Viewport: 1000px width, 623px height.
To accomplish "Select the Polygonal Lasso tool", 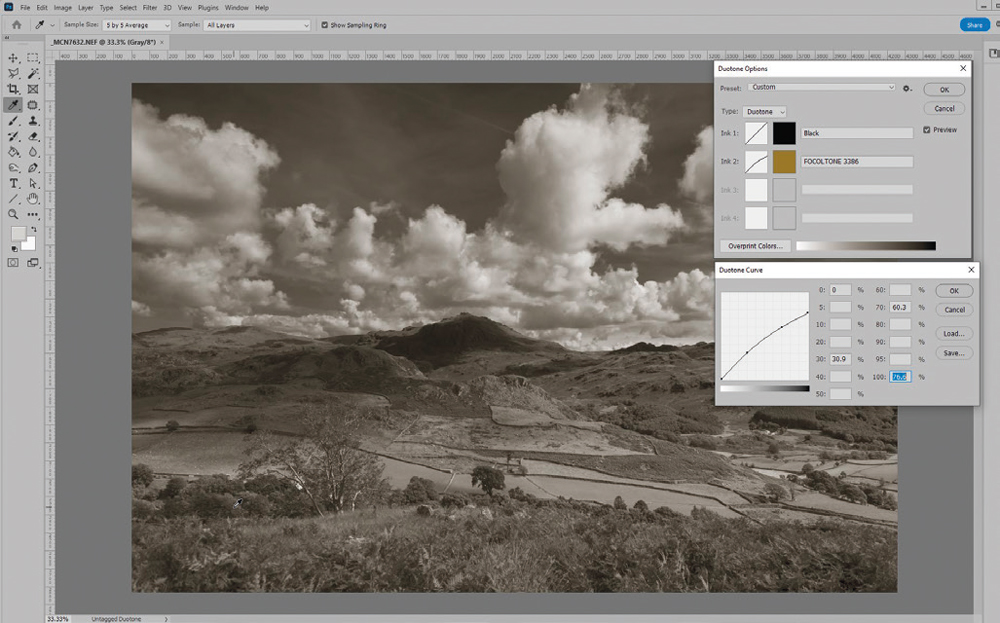I will tap(13, 74).
